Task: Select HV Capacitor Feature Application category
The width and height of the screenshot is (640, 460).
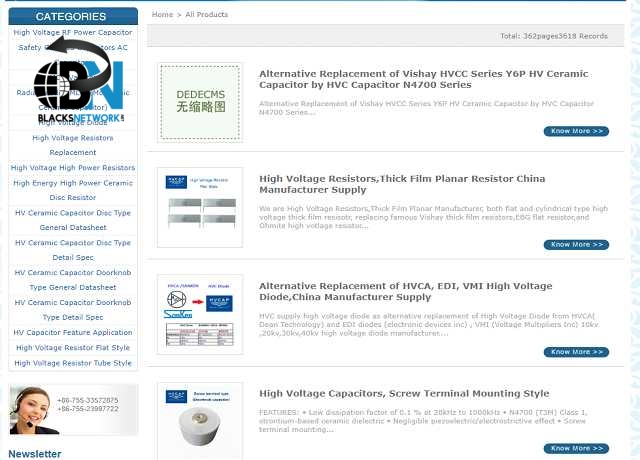Action: pos(73,332)
